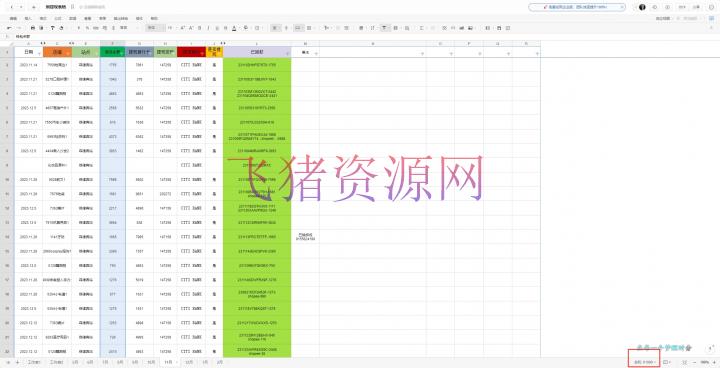Click the sum Σ formula icon
The image size is (720, 368).
tap(421, 28)
